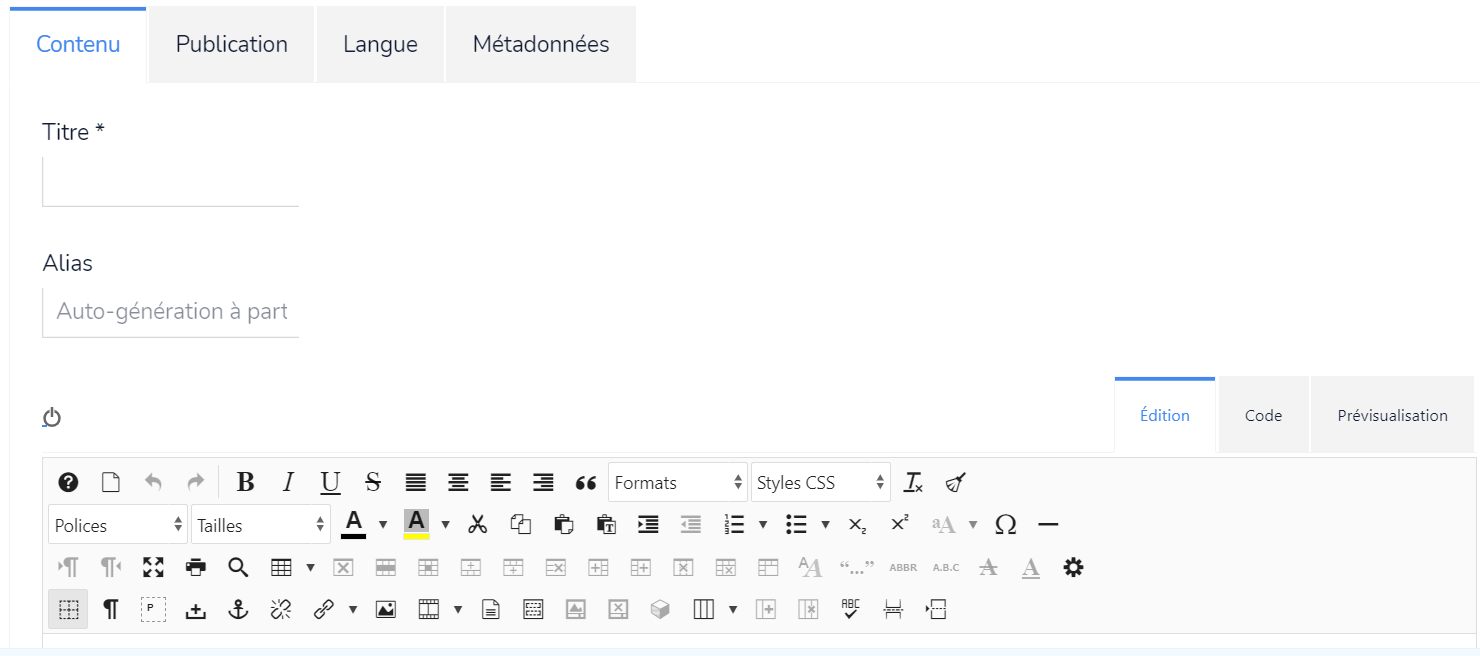Insert an anchor using the anchor icon
The width and height of the screenshot is (1480, 656).
pyautogui.click(x=238, y=610)
